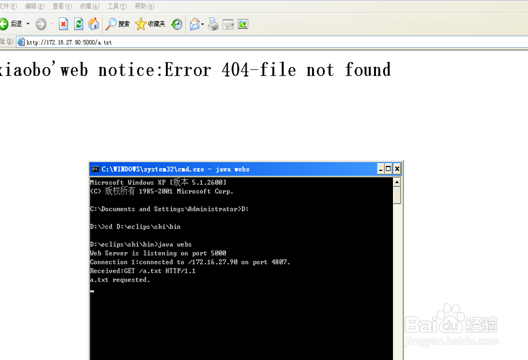
Task: Click the Mail envelope icon
Action: point(195,24)
